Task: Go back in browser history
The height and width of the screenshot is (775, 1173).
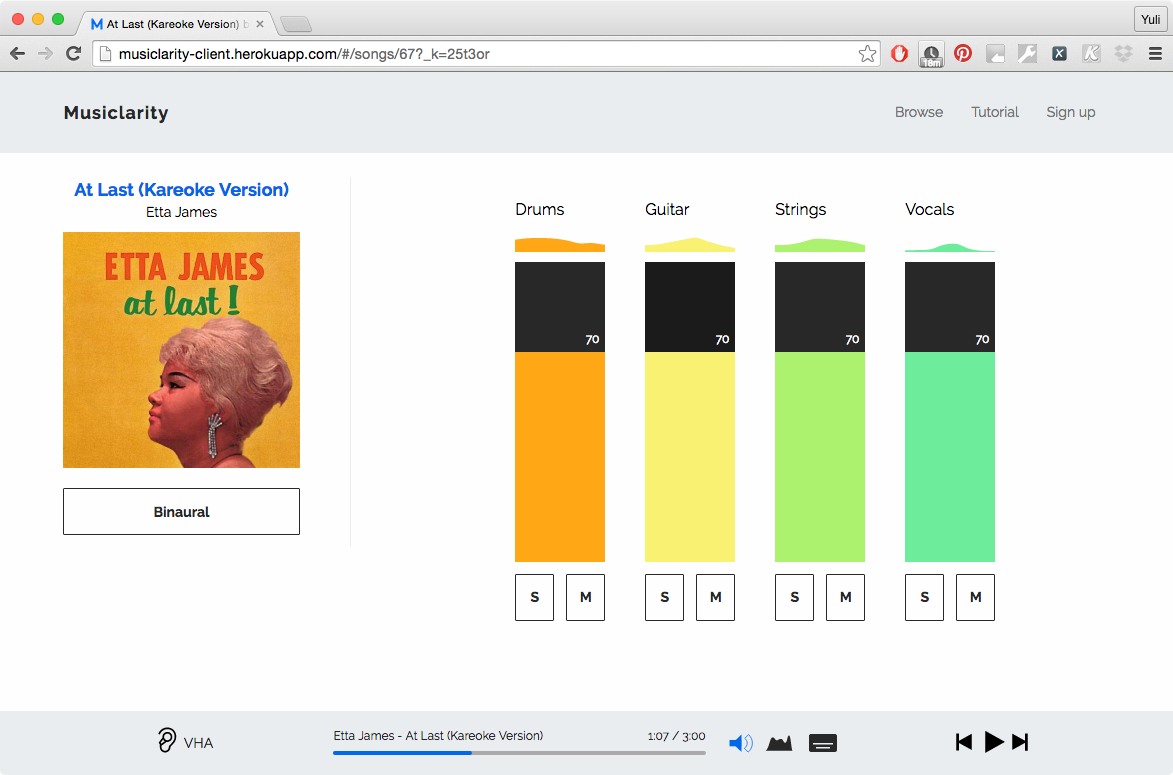Action: [x=18, y=54]
